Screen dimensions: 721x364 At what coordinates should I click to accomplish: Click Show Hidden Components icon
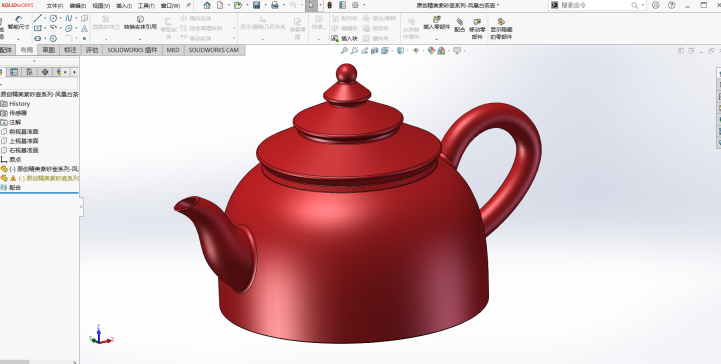[x=501, y=28]
